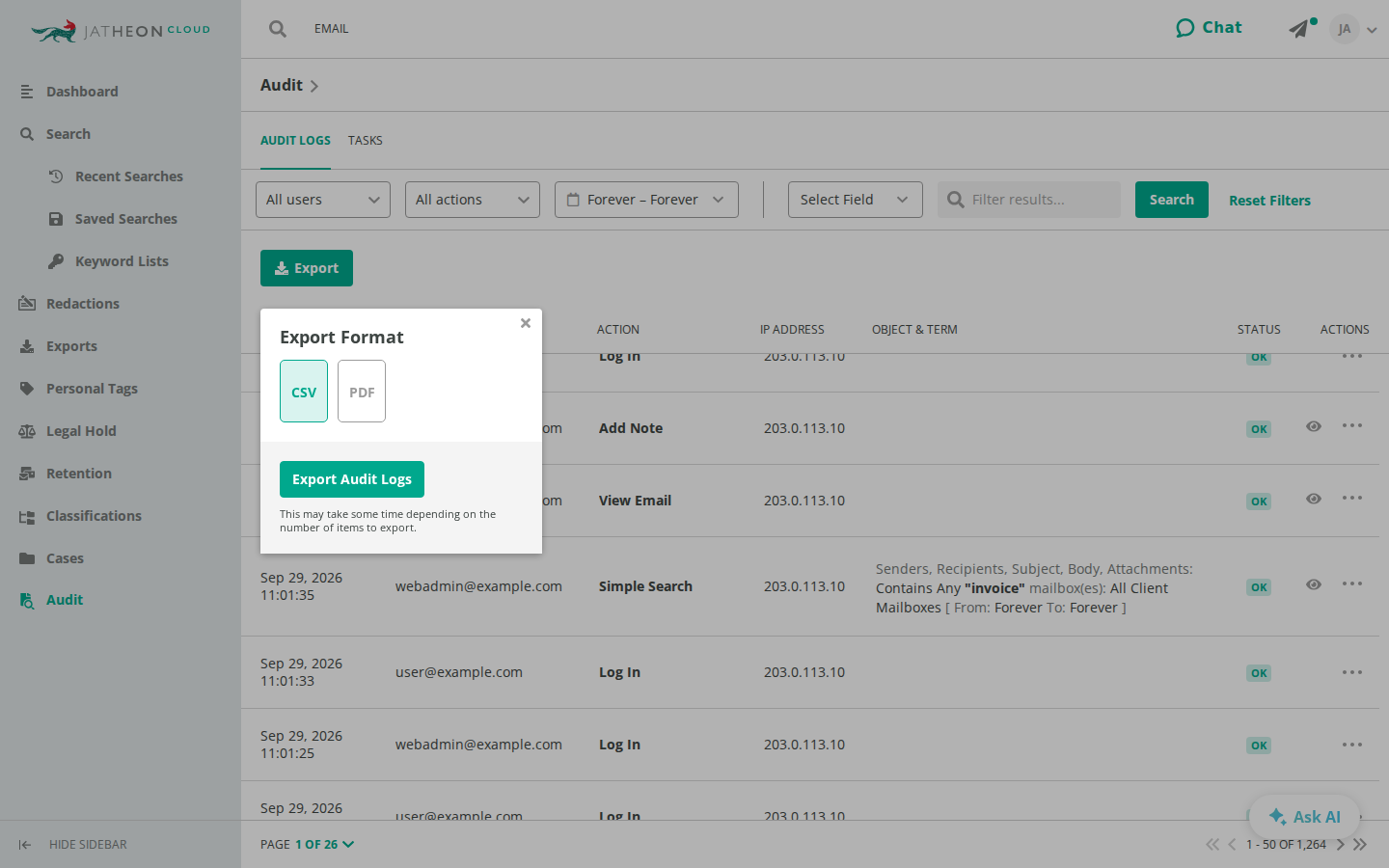The width and height of the screenshot is (1389, 868).
Task: Expand the All users dropdown
Action: coord(323,200)
